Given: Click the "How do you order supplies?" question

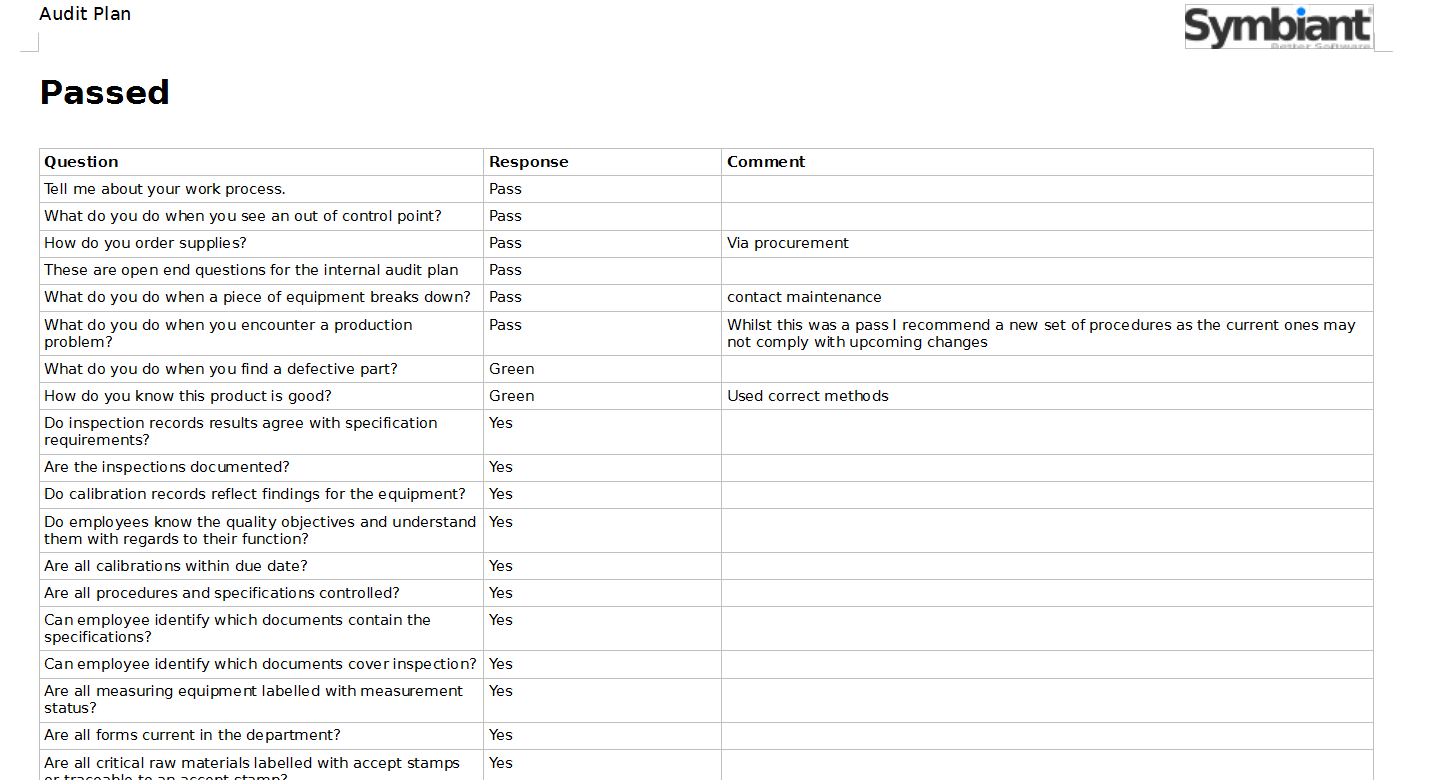Looking at the screenshot, I should (x=145, y=243).
